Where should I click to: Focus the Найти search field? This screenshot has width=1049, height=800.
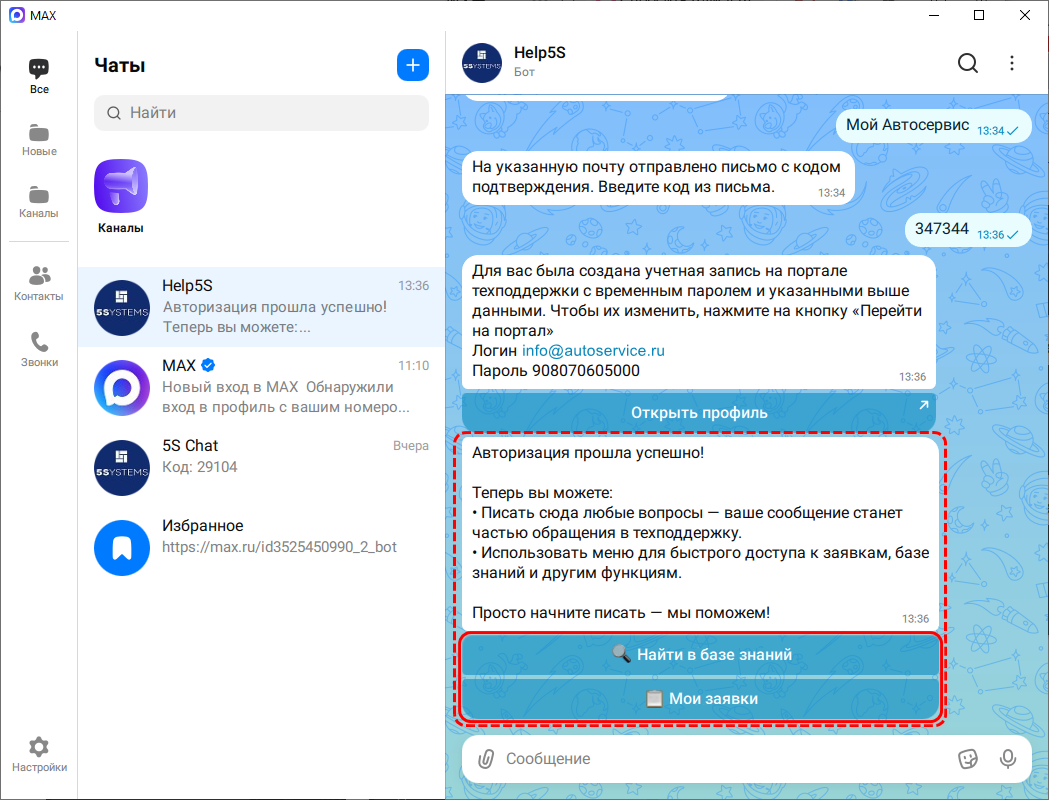tap(262, 112)
